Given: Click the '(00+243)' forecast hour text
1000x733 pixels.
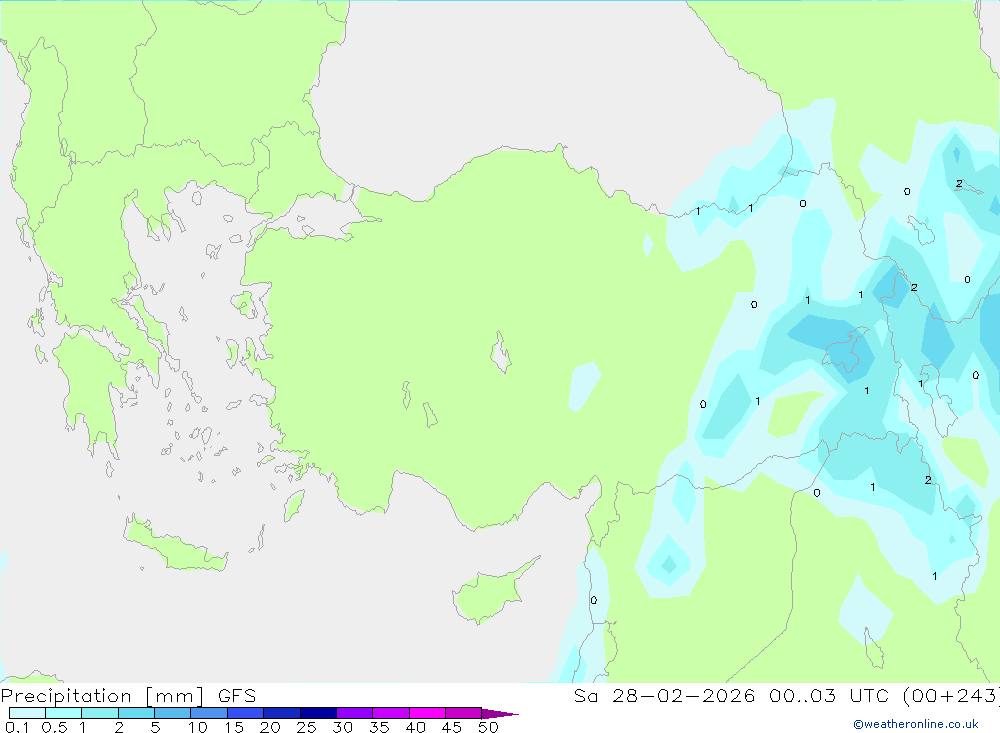Looking at the screenshot, I should click(x=951, y=696).
